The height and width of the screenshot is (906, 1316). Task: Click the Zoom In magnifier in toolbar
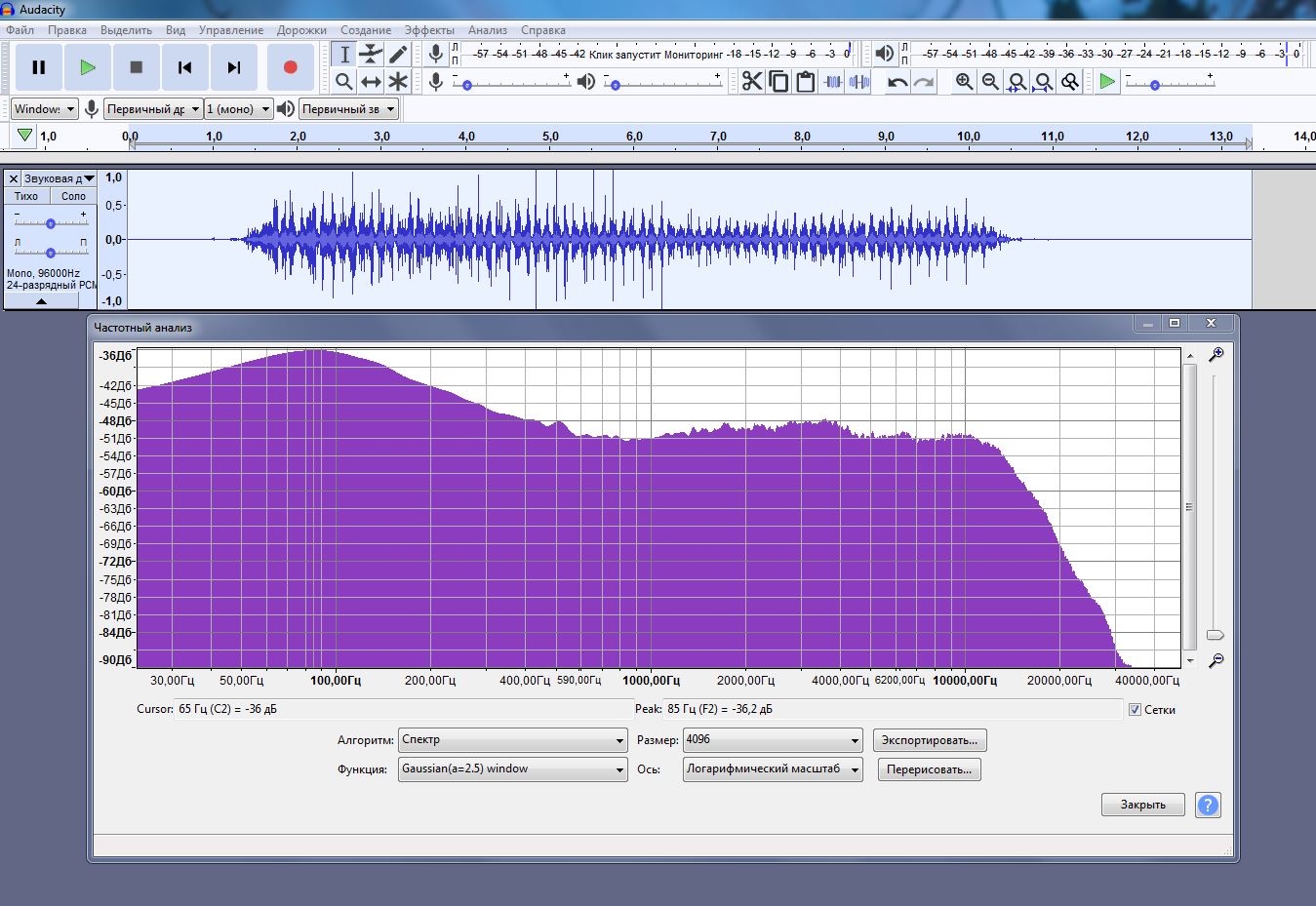click(964, 82)
